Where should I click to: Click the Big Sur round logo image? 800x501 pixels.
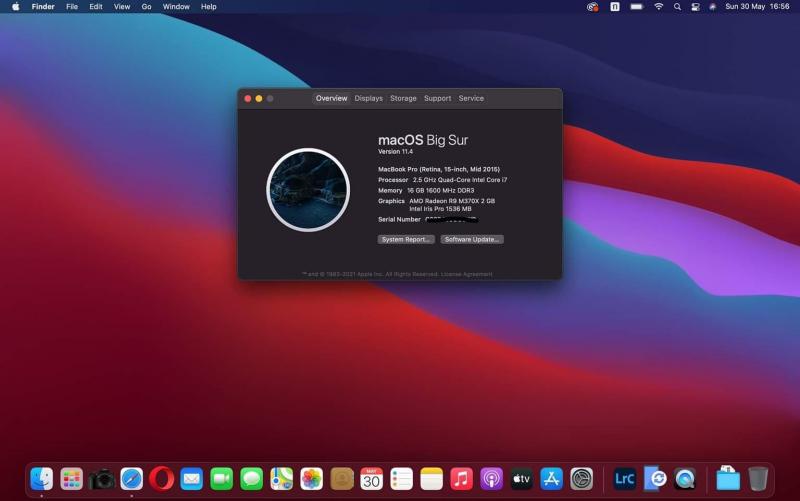tap(308, 190)
